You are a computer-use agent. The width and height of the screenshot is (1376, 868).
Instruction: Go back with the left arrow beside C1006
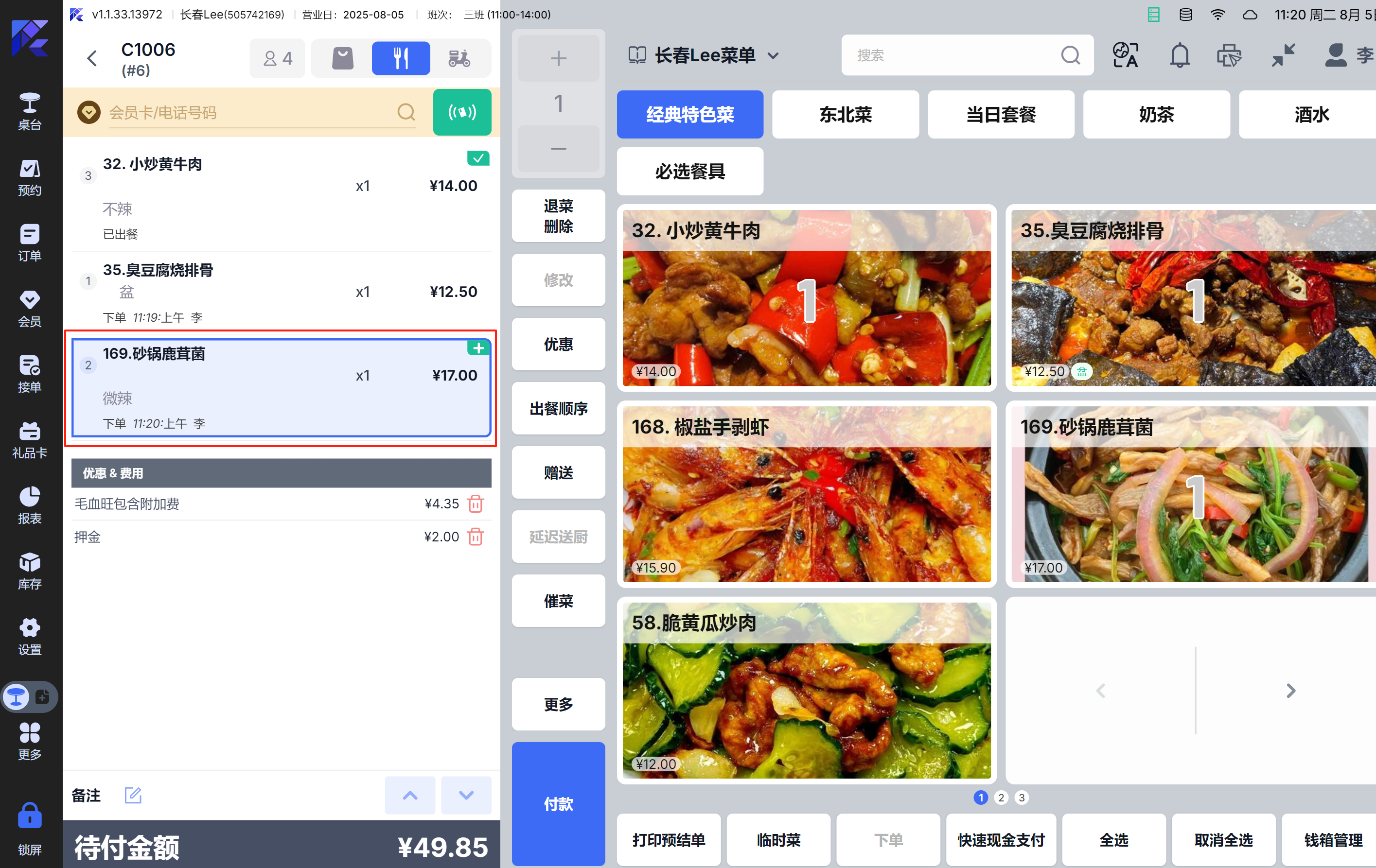92,58
